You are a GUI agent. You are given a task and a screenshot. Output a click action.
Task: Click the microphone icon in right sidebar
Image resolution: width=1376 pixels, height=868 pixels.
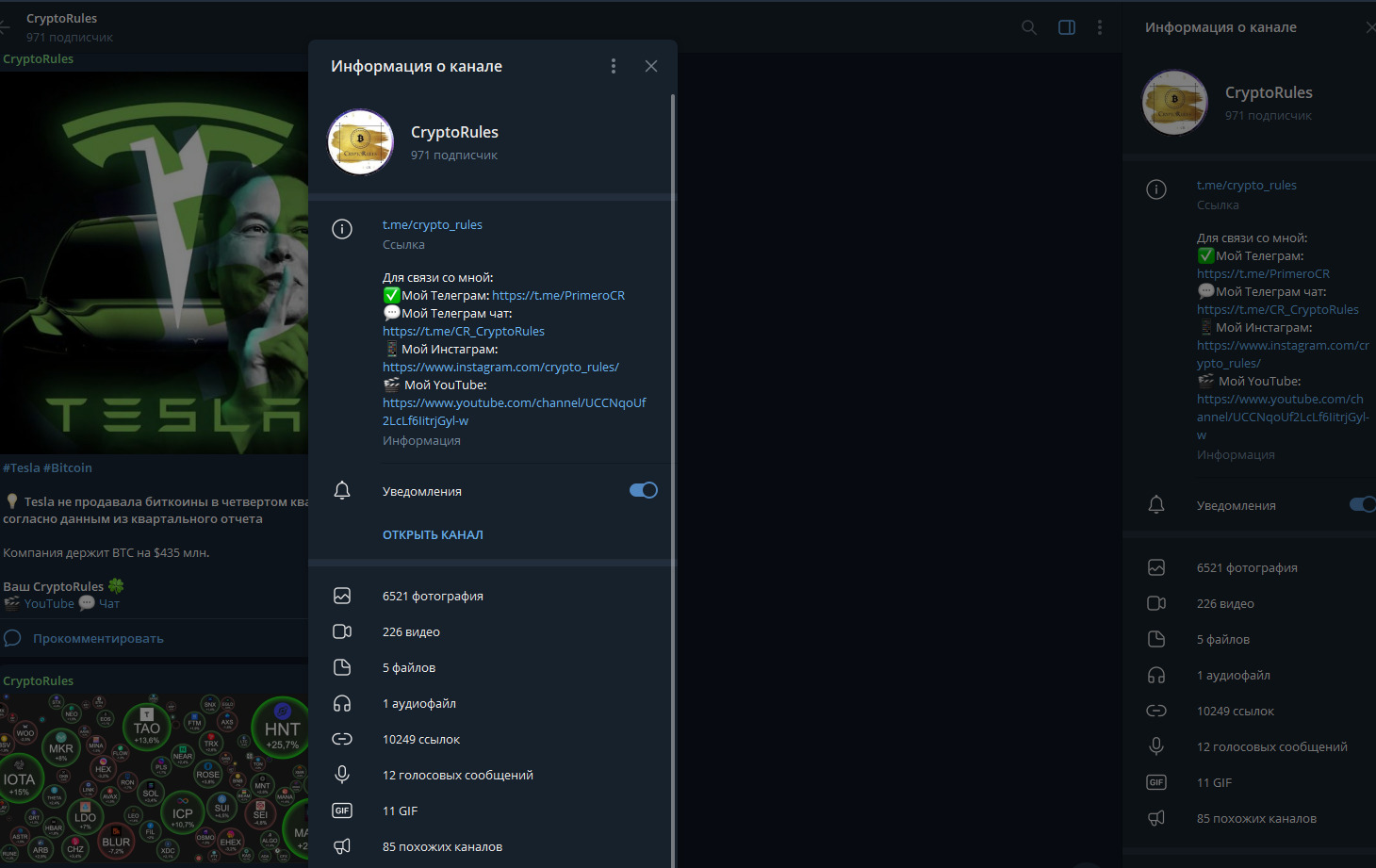(x=1156, y=746)
